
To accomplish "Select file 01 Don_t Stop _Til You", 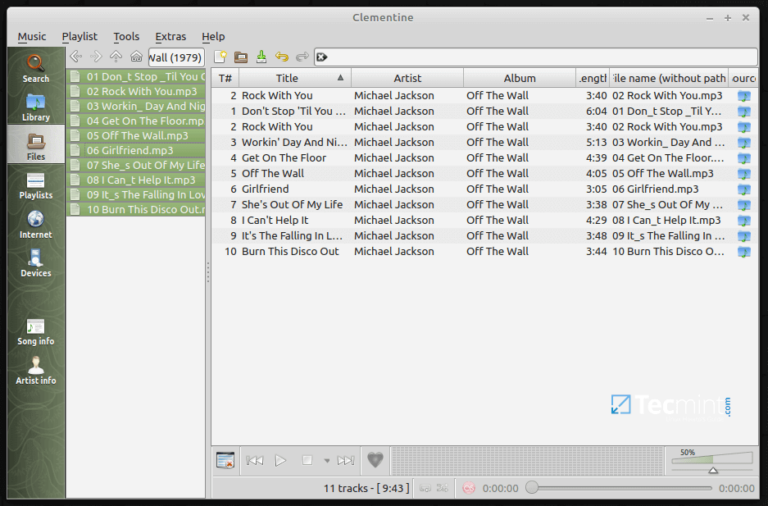I will point(136,76).
